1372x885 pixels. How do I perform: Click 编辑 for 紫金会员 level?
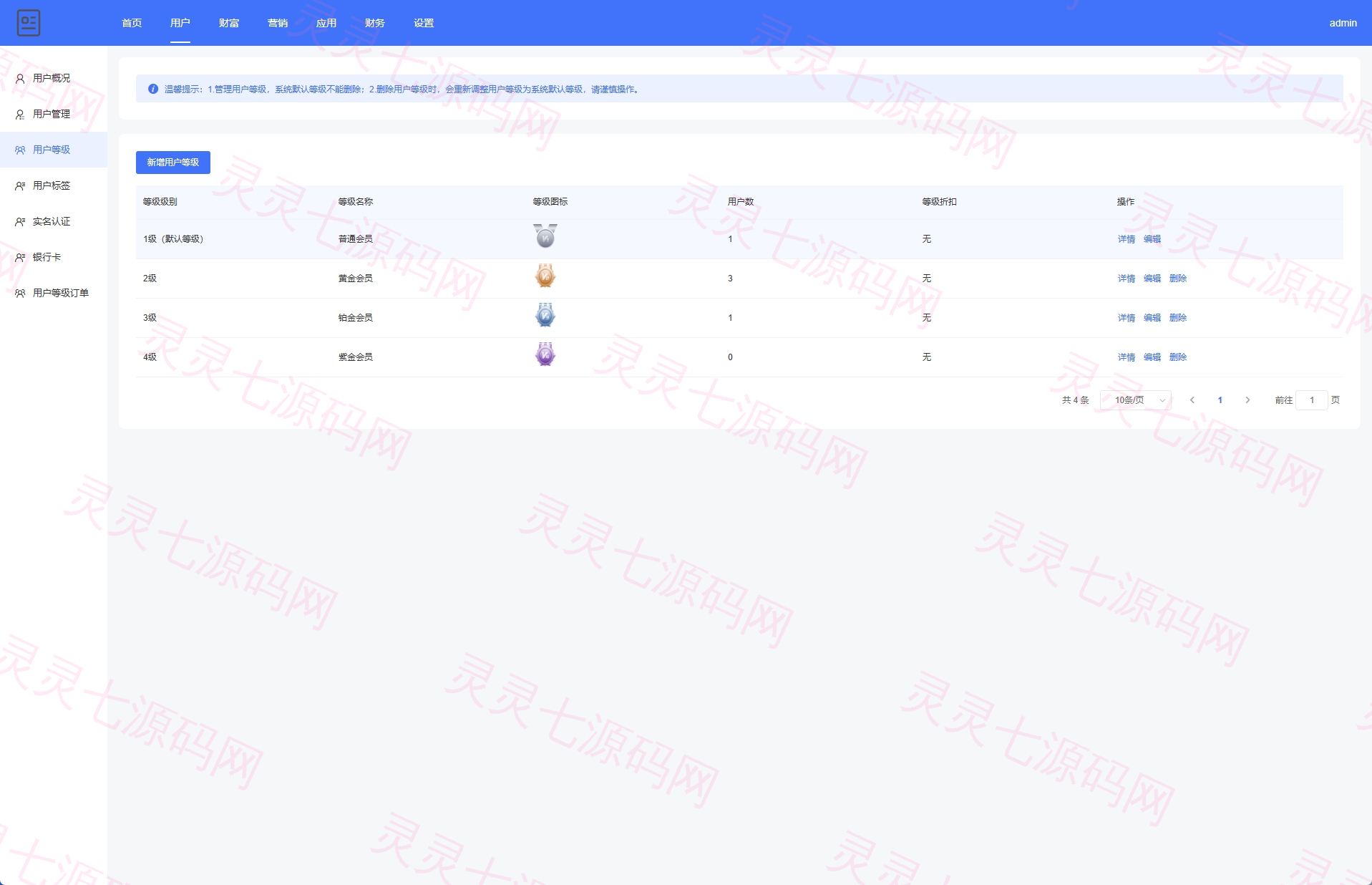click(1152, 357)
